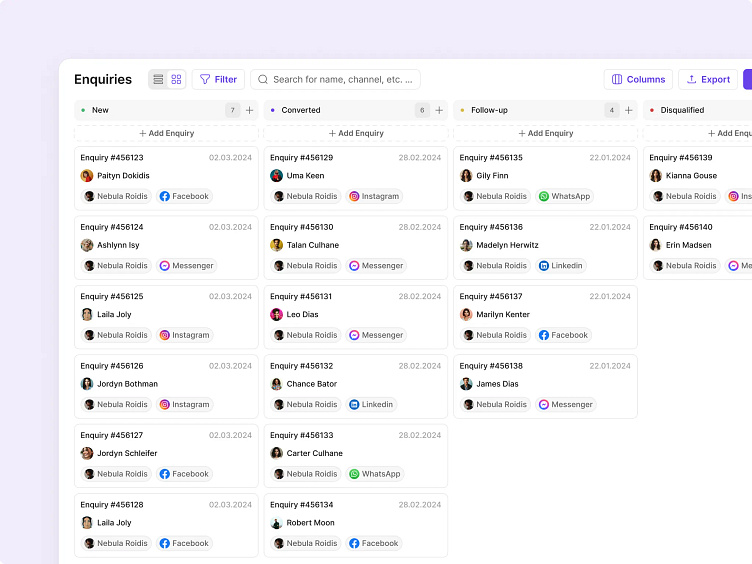Viewport: 752px width, 564px height.
Task: Click Nebula Roidis tag on Enquiry #456135
Action: [x=495, y=196]
